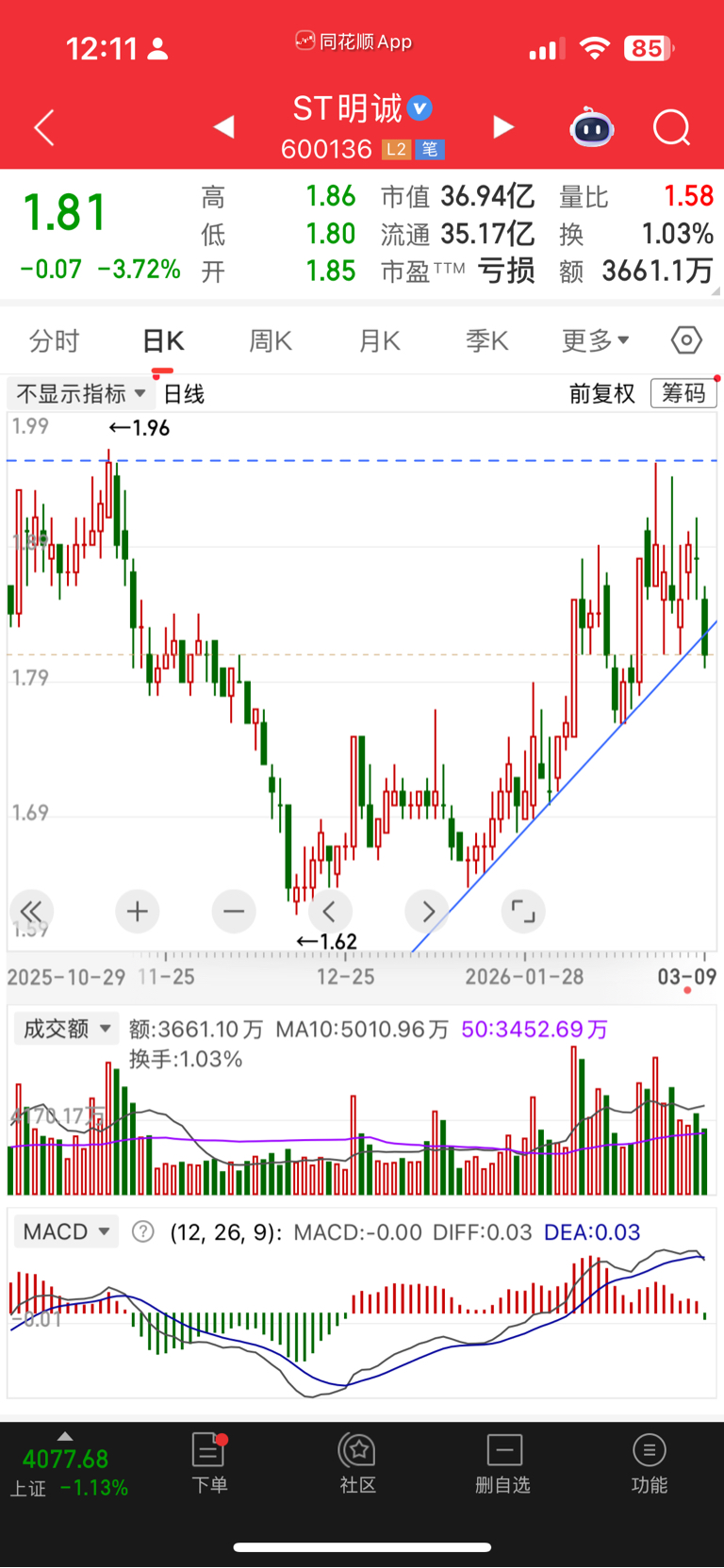Tap the current price 1.81
Screen dimensions: 724x1568
[65, 212]
